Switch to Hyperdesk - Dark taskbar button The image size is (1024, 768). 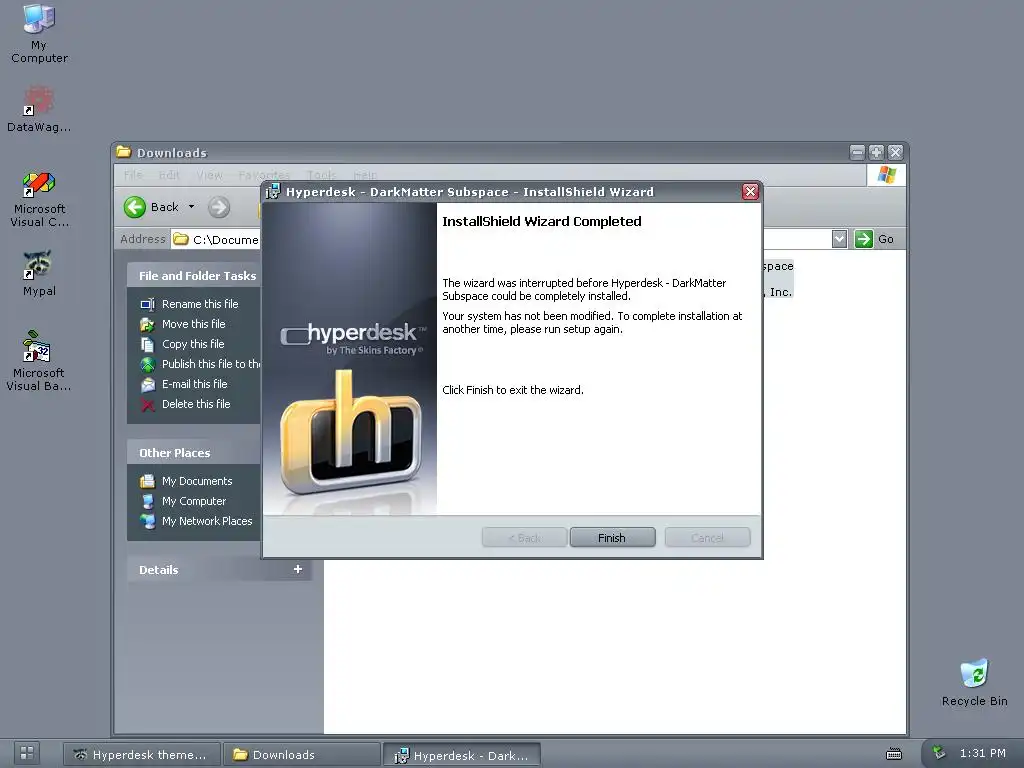click(461, 755)
